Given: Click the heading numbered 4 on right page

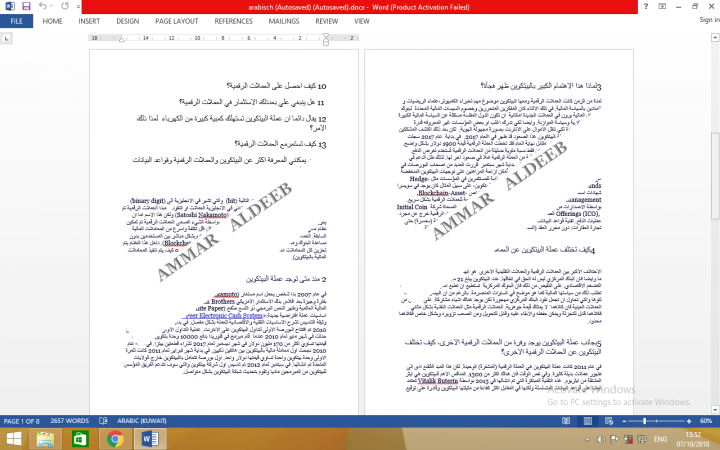Looking at the screenshot, I should coord(544,250).
